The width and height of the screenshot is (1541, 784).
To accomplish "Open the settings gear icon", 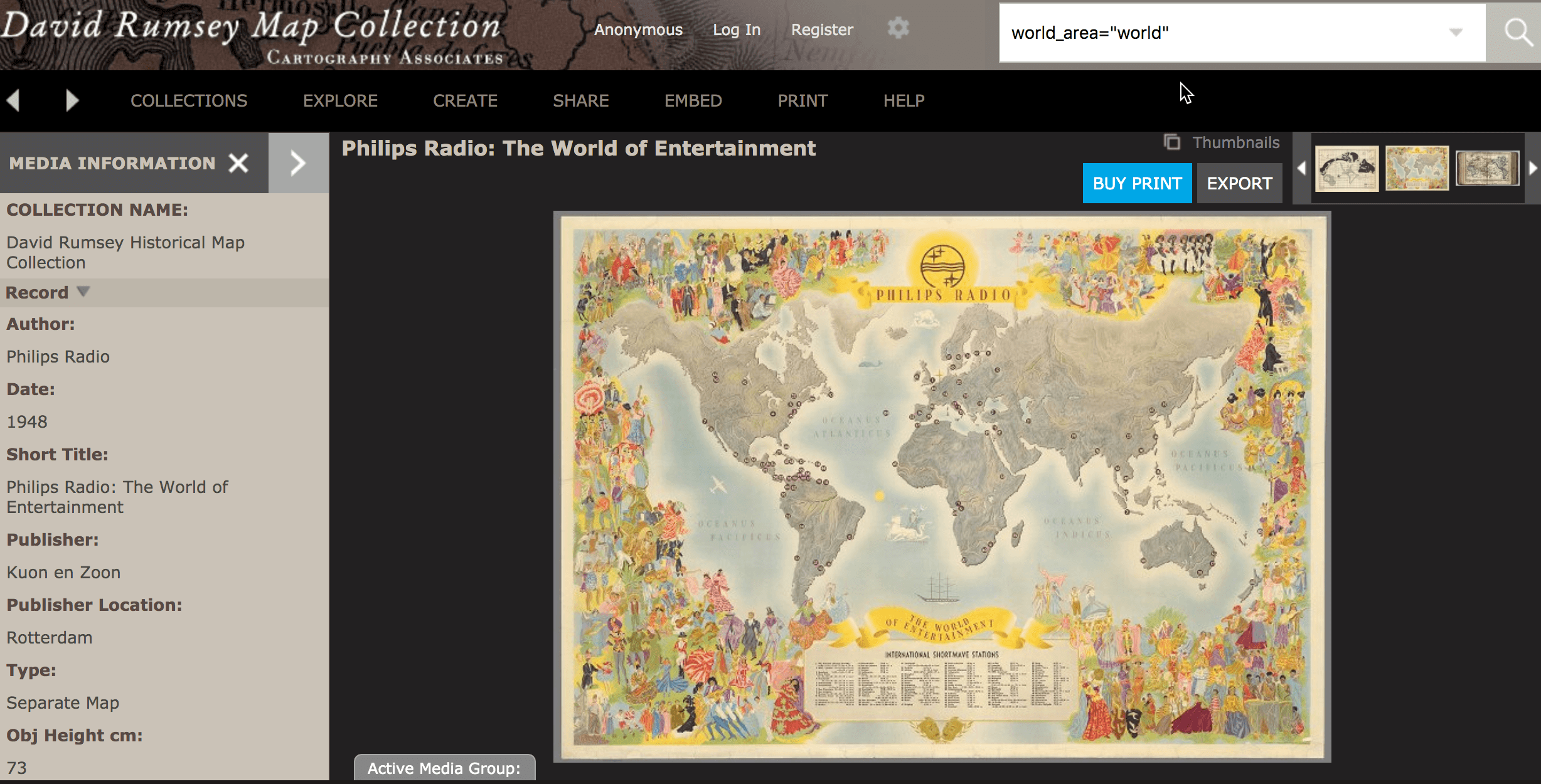I will click(898, 28).
